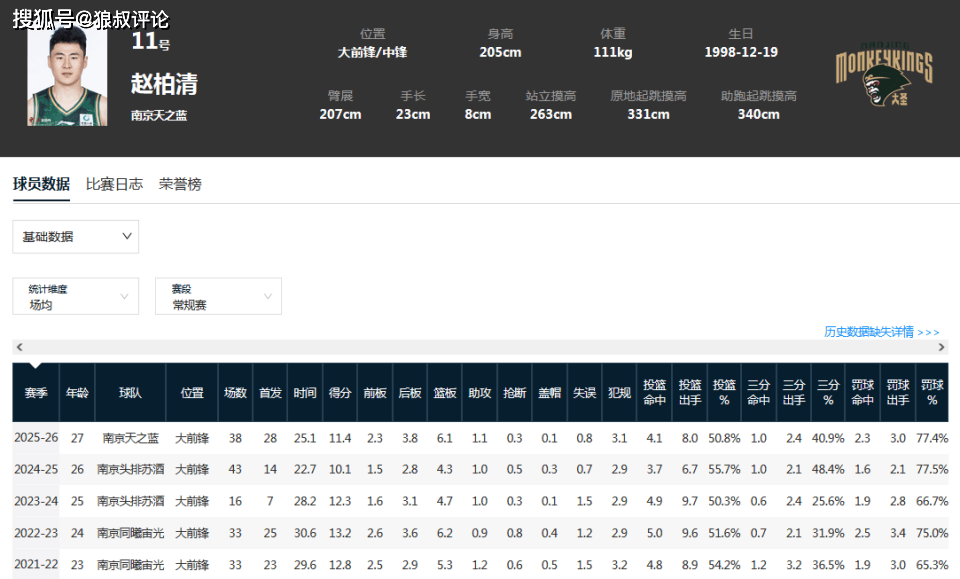Screen dimensions: 960x579
Task: Switch to the 荣誉榜 tab
Action: click(x=180, y=184)
